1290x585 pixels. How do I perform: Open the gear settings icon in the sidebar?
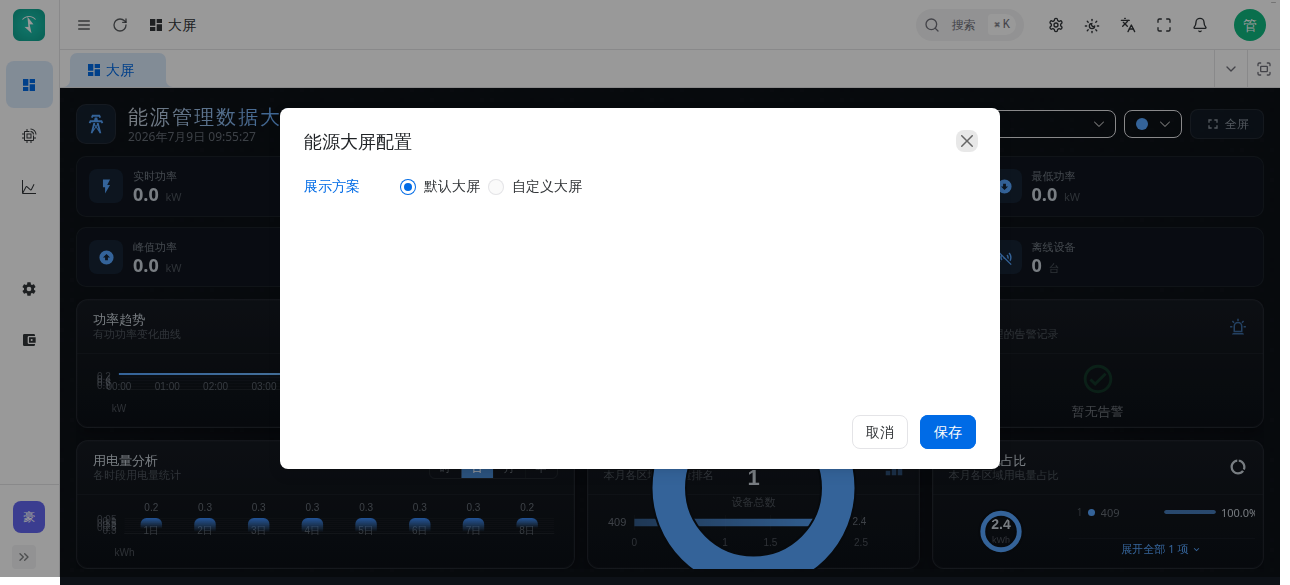[29, 289]
